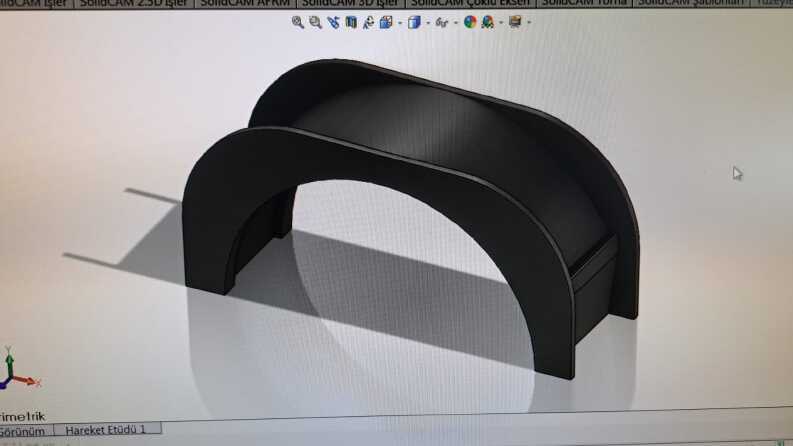This screenshot has width=793, height=446.
Task: Open the SolidCAM Çoklu Eksen tab
Action: point(470,4)
